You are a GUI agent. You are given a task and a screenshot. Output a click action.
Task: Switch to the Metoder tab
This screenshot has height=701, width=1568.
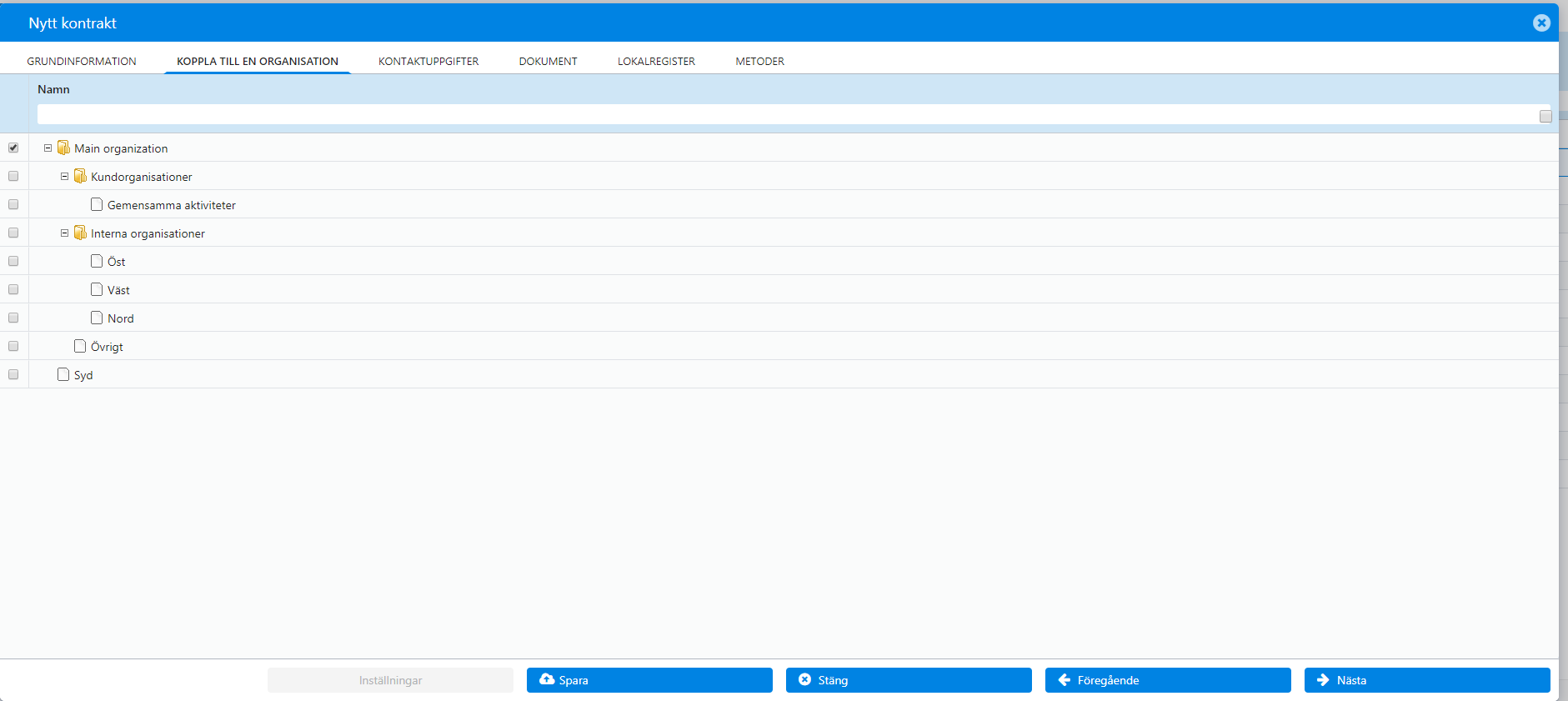[x=759, y=61]
